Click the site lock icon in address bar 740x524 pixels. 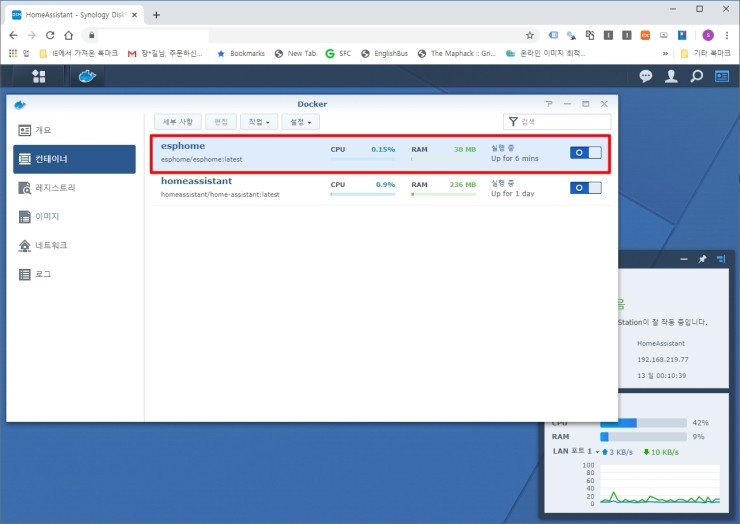coord(92,35)
